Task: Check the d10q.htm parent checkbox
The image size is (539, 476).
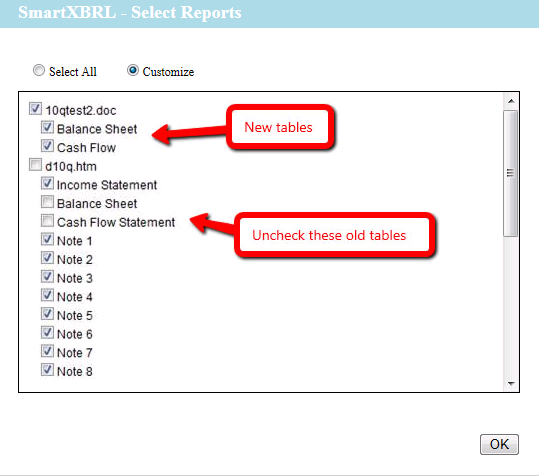Action: click(x=35, y=165)
